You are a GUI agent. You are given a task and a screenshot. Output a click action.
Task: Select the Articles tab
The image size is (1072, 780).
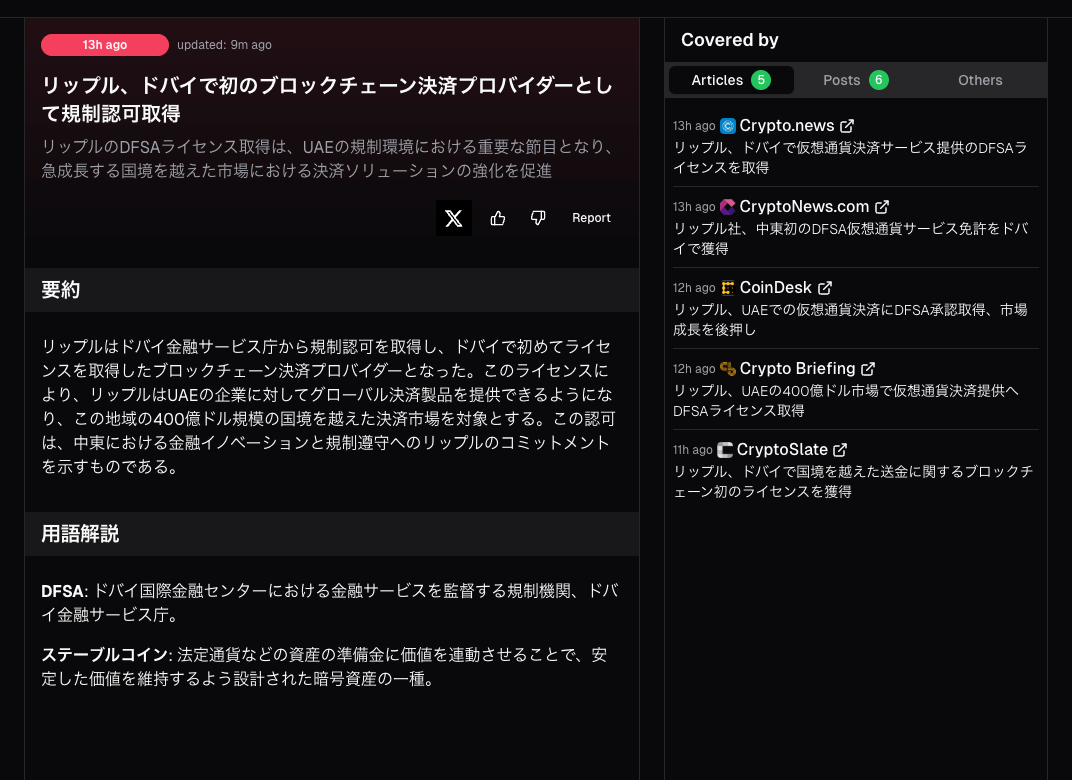pos(719,80)
